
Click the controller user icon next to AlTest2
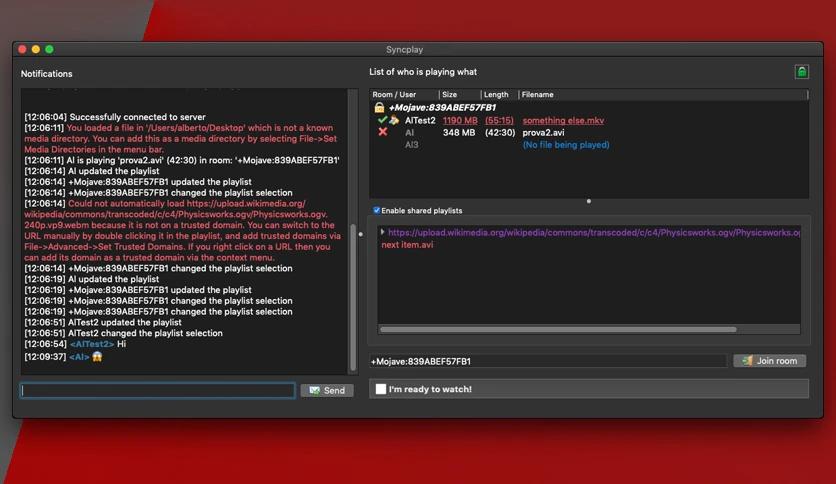tap(394, 120)
